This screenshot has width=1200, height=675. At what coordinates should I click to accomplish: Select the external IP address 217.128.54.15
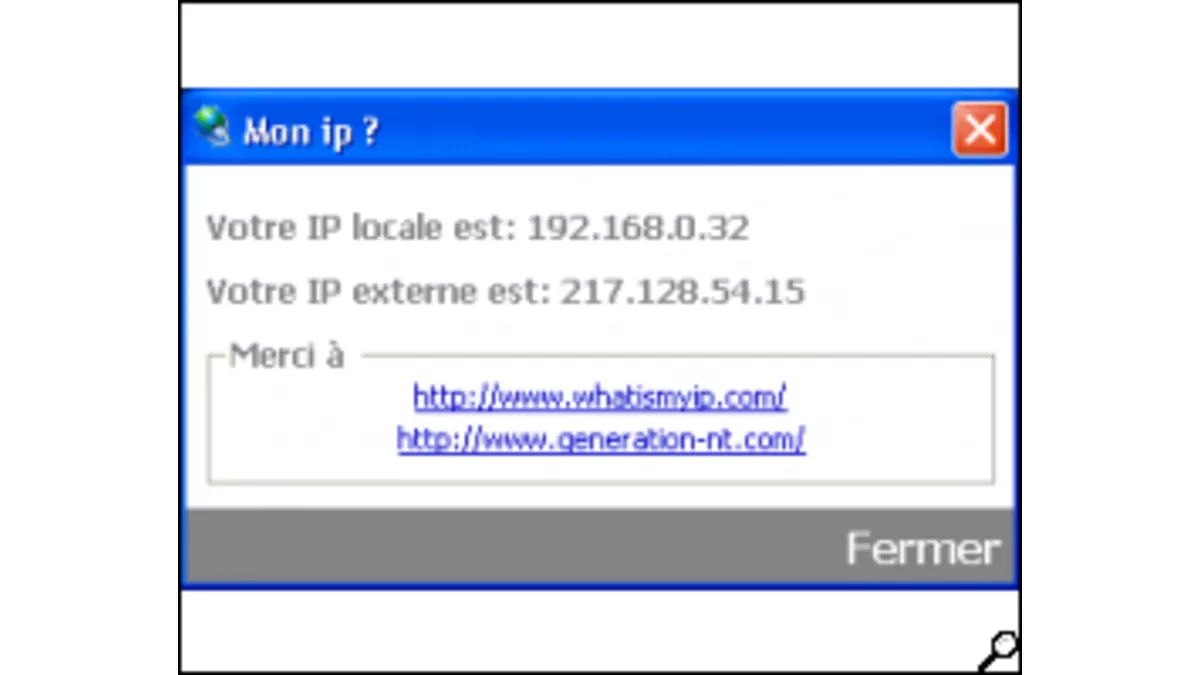click(684, 291)
